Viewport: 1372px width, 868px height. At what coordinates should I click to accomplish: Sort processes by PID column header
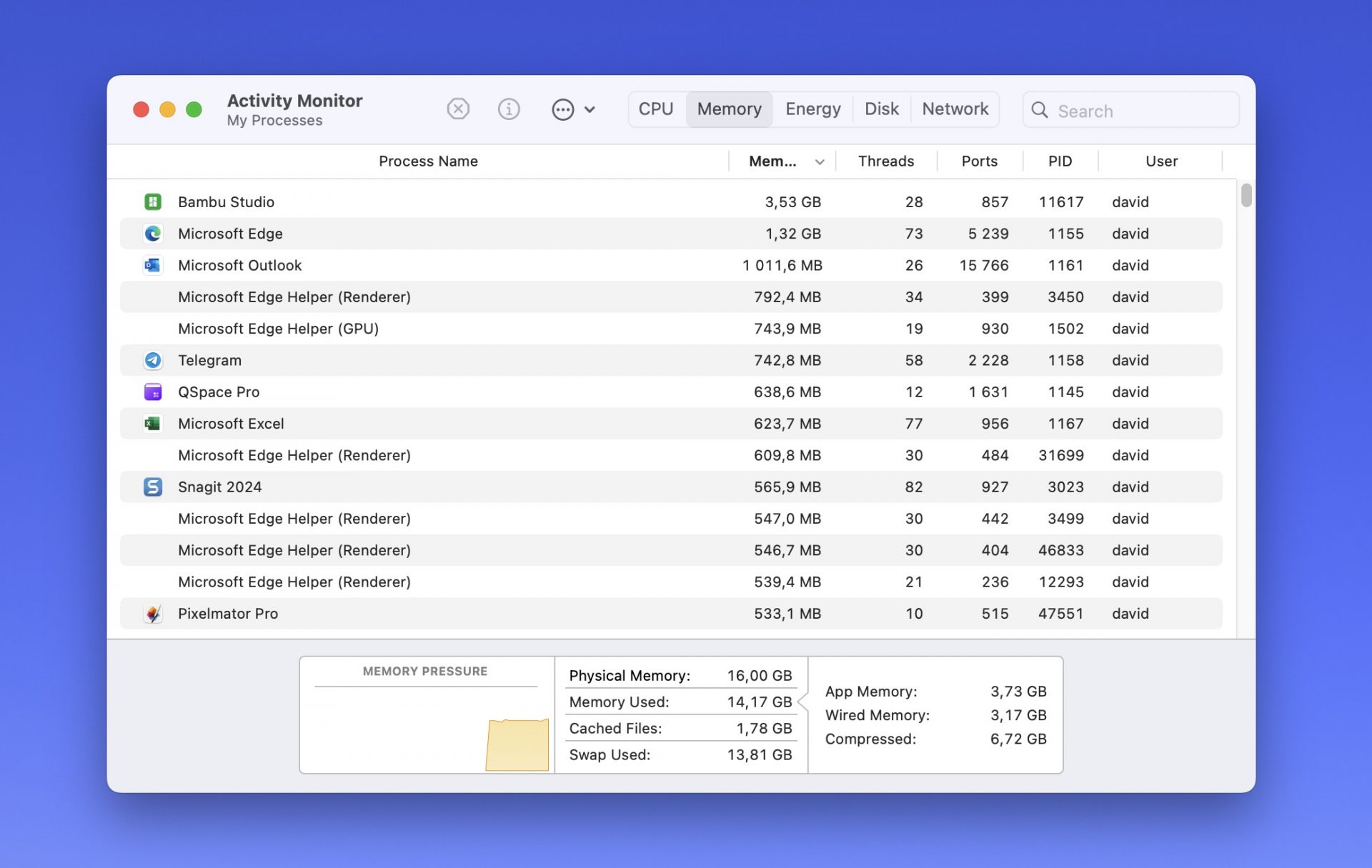pyautogui.click(x=1060, y=161)
